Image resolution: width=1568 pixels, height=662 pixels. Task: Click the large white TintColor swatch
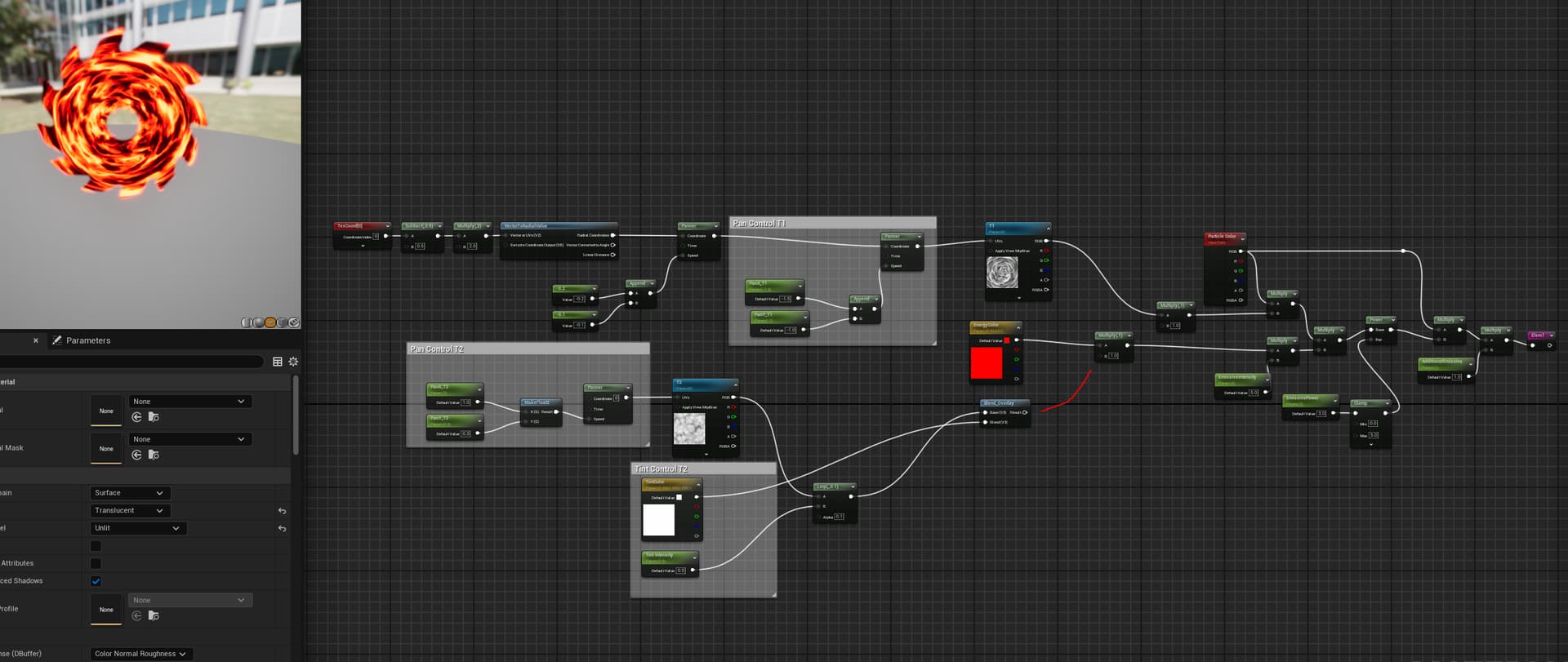[x=658, y=520]
